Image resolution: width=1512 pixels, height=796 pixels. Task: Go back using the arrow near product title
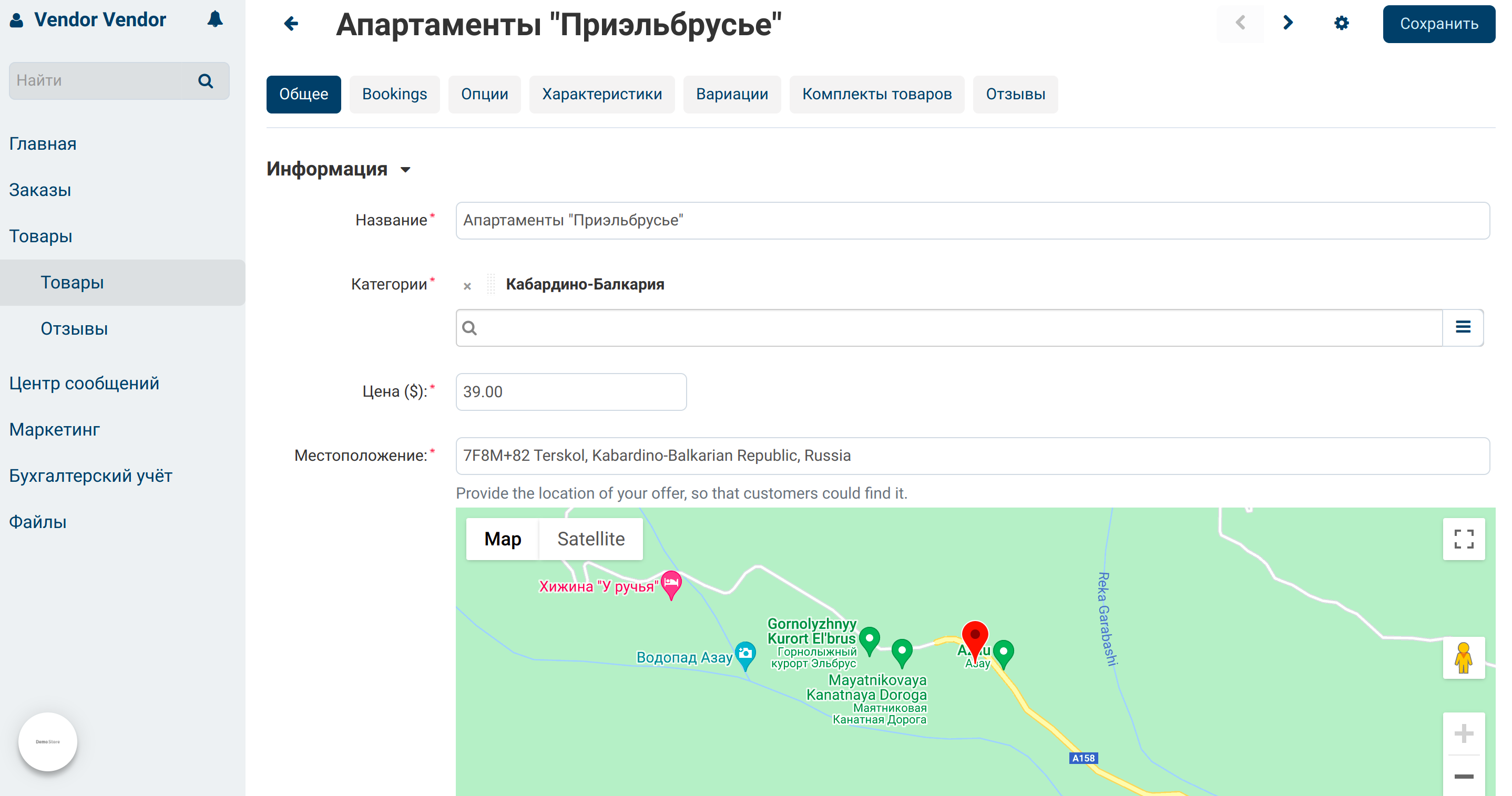coord(291,24)
